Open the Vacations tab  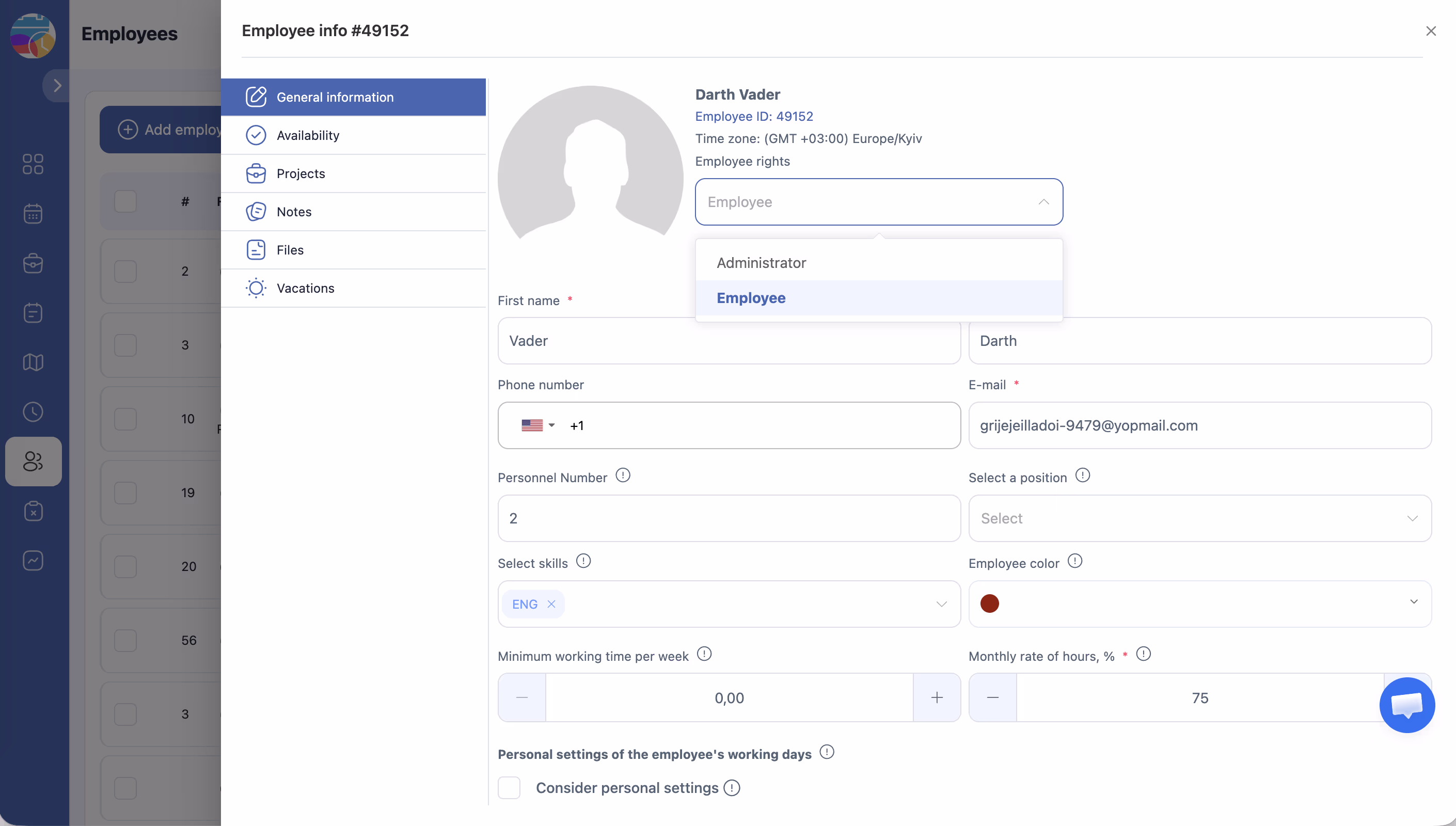coord(305,288)
